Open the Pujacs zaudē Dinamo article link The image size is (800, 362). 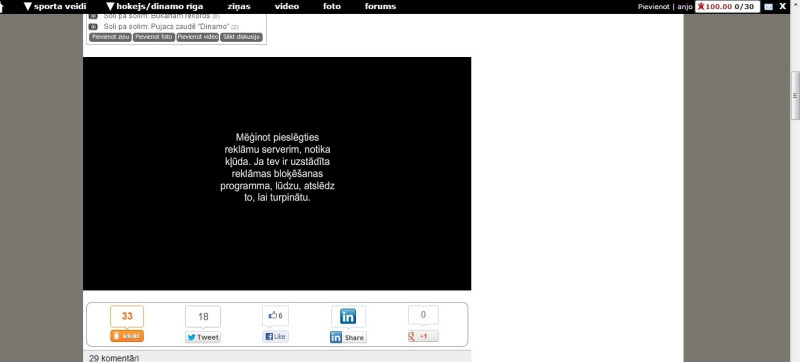tap(166, 27)
